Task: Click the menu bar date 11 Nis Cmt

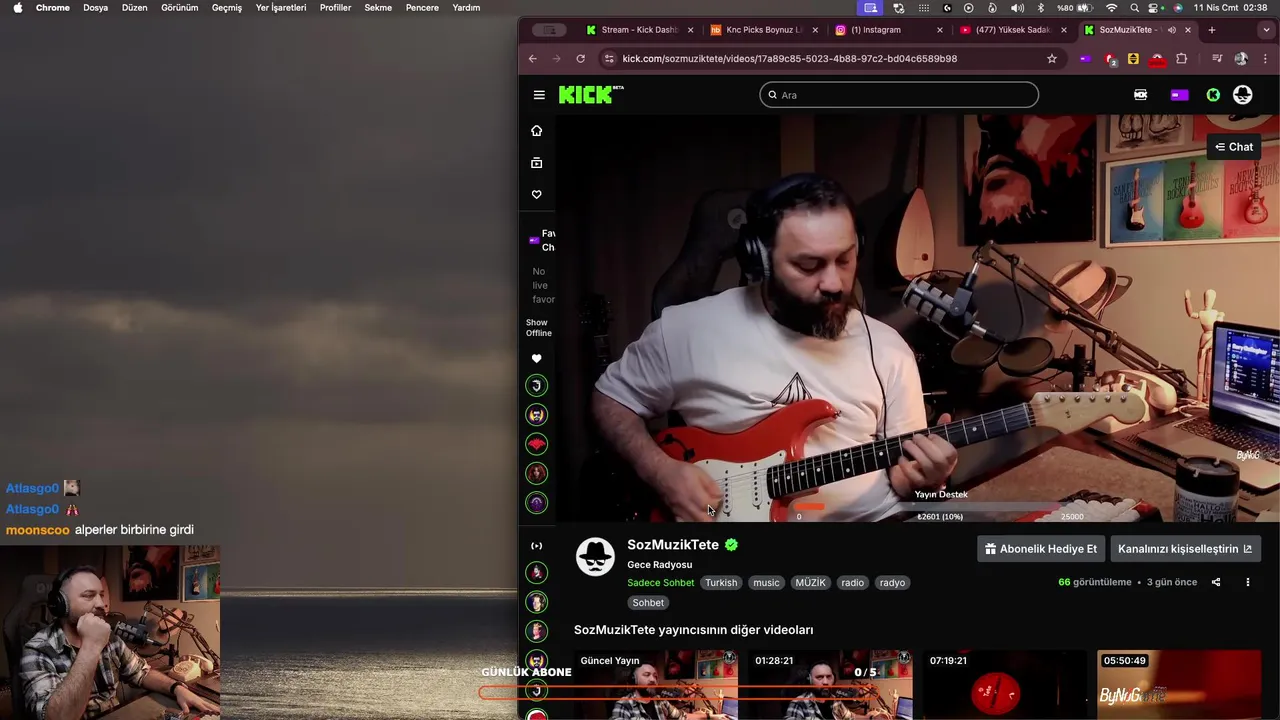Action: click(1216, 8)
